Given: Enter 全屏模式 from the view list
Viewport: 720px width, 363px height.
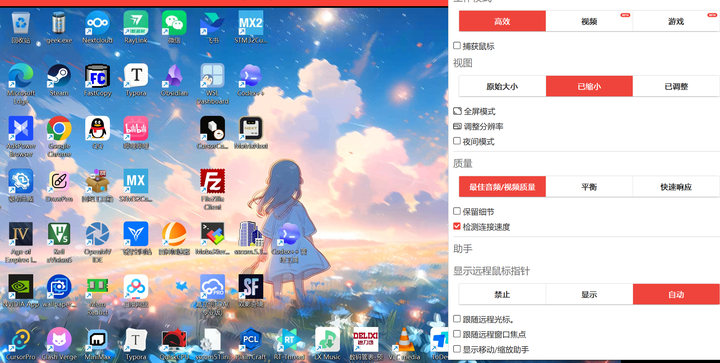Looking at the screenshot, I should pyautogui.click(x=474, y=111).
